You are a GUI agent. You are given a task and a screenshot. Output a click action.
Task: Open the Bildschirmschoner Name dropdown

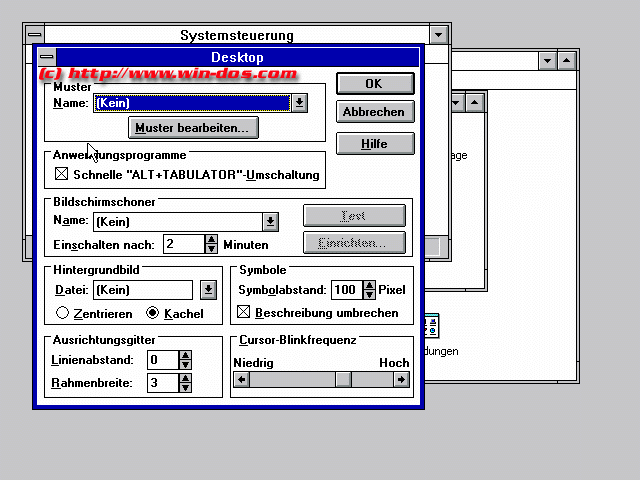point(270,221)
